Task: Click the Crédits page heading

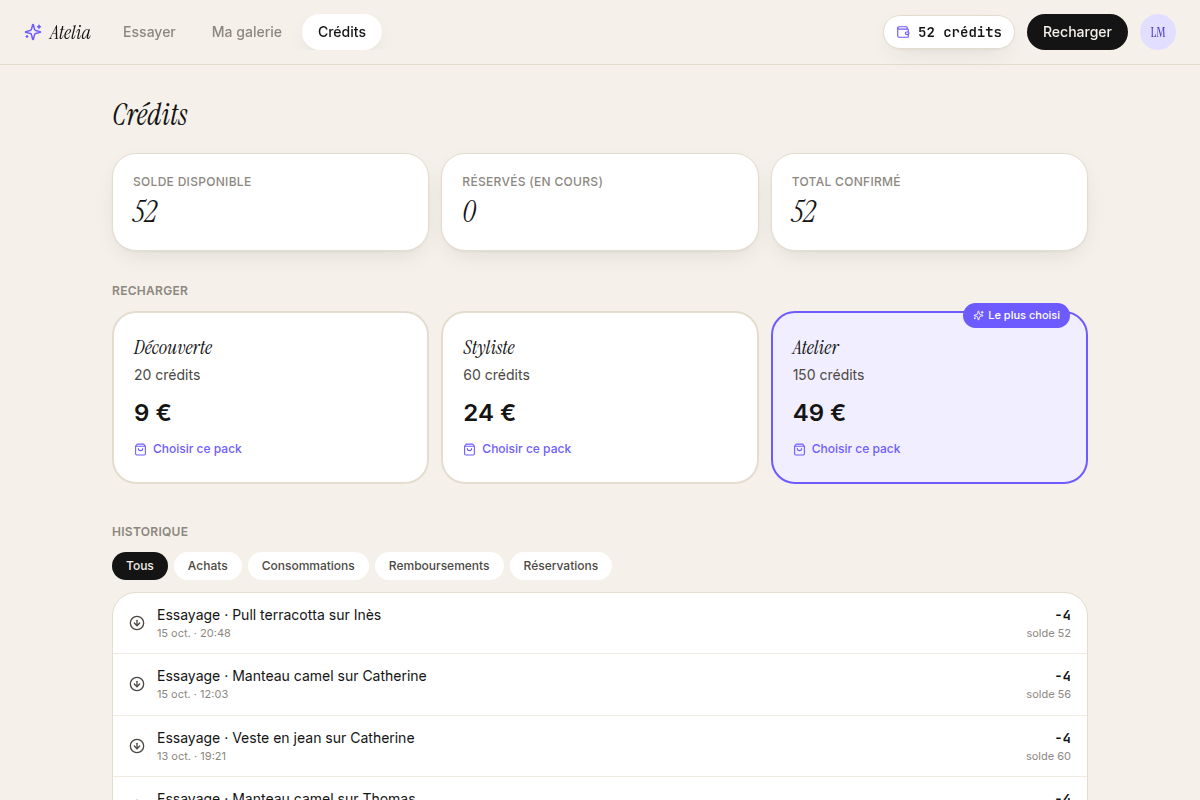Action: (150, 115)
